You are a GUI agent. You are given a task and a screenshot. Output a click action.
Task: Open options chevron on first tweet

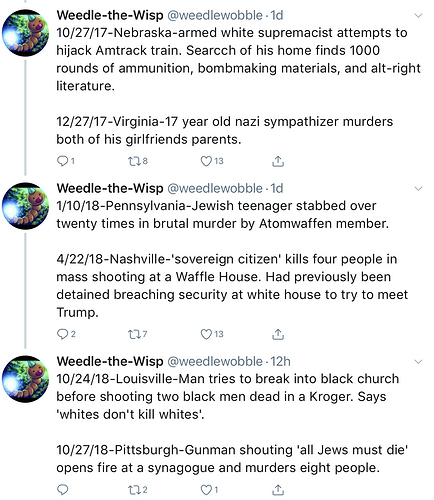[x=418, y=15]
